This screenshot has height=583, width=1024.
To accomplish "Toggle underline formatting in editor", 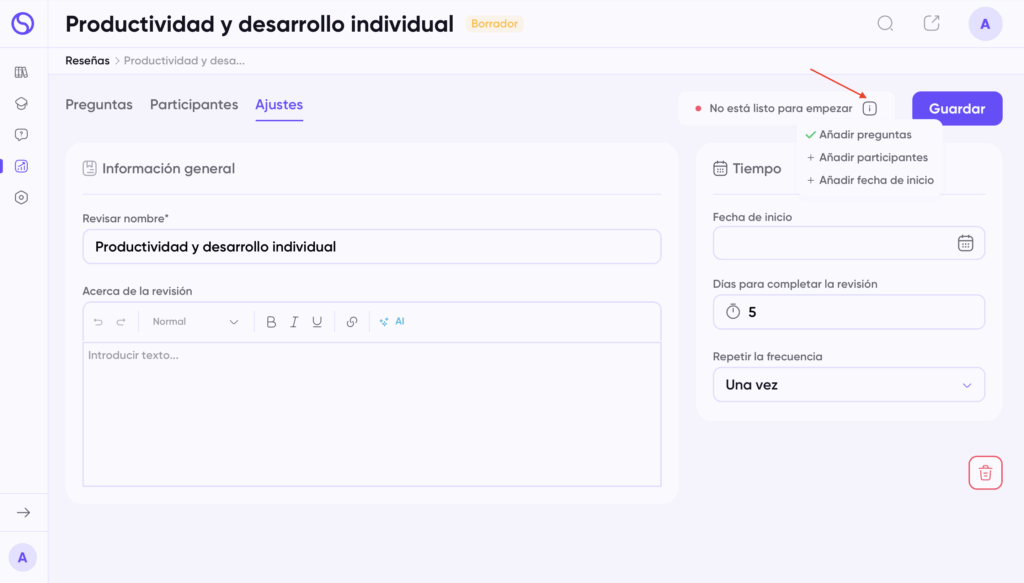I will click(x=317, y=322).
